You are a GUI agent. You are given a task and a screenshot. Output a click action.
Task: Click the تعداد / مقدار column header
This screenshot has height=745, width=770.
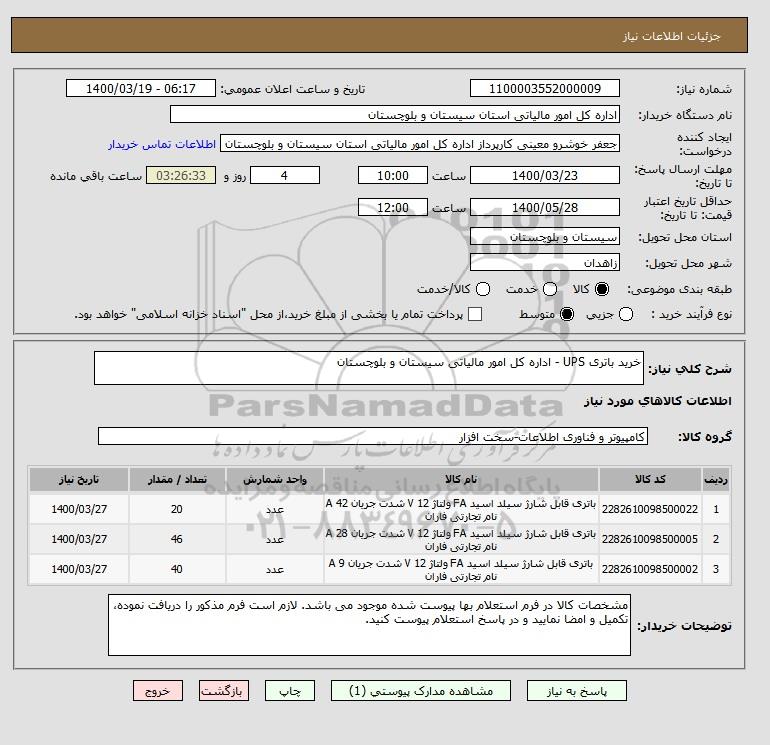click(177, 479)
